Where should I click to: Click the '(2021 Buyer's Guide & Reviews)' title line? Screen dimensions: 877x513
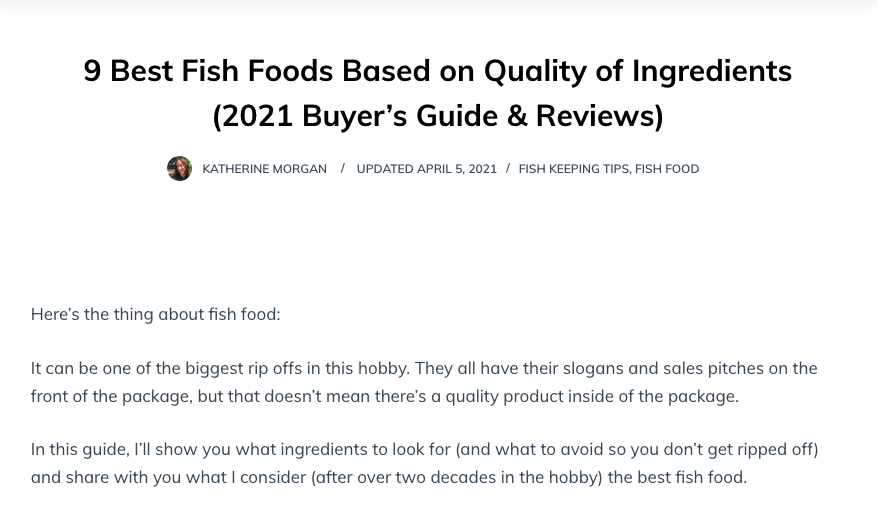(438, 116)
